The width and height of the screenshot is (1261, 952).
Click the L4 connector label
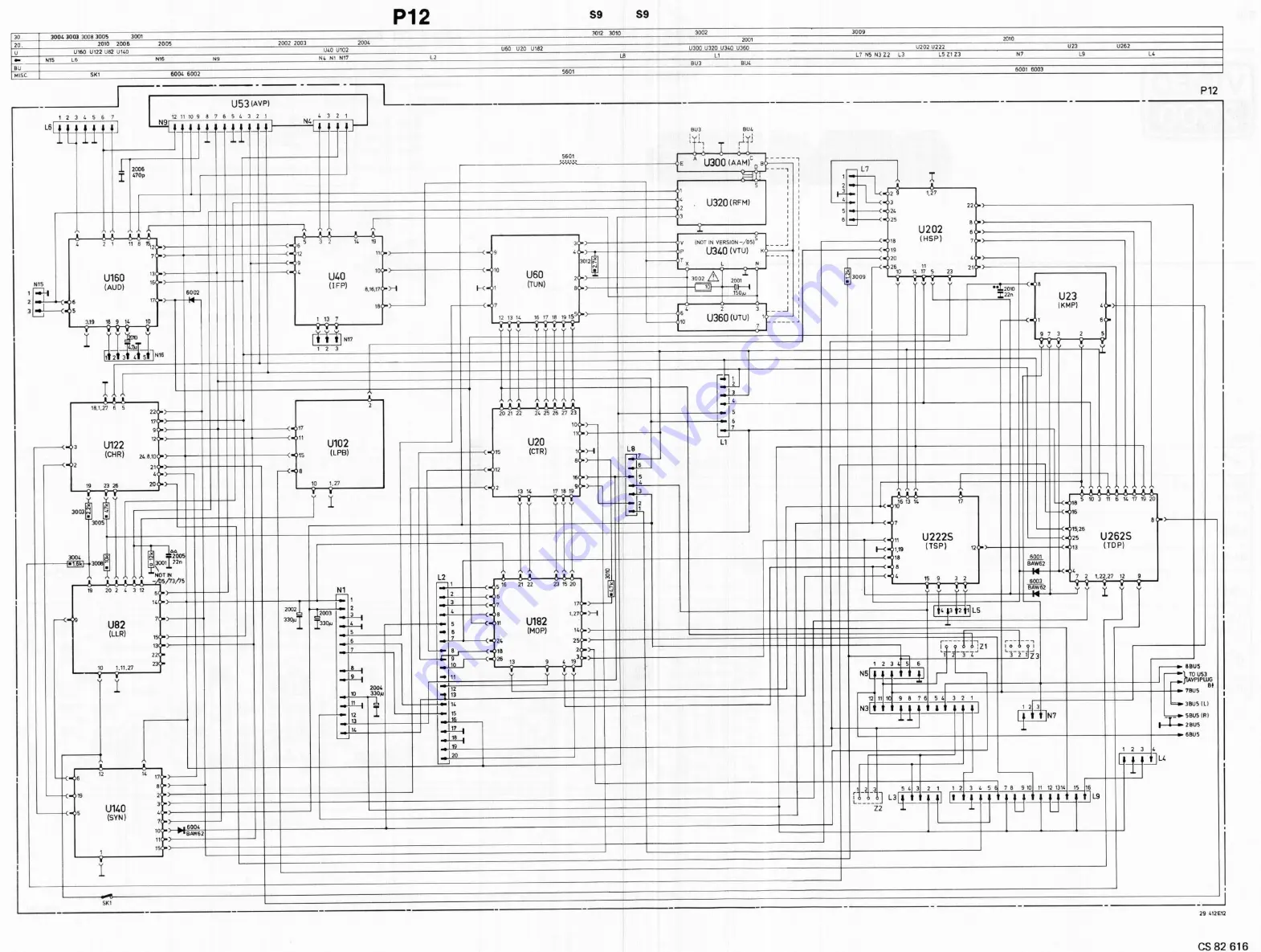pyautogui.click(x=1161, y=758)
